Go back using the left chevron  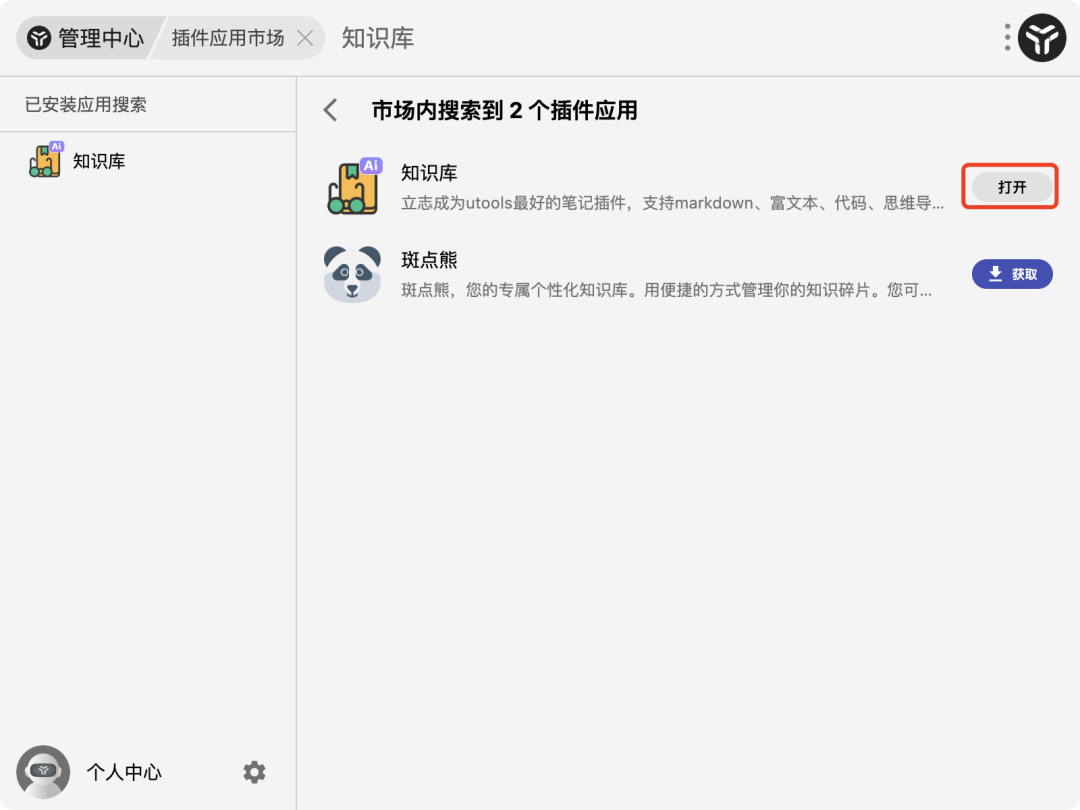click(x=331, y=110)
